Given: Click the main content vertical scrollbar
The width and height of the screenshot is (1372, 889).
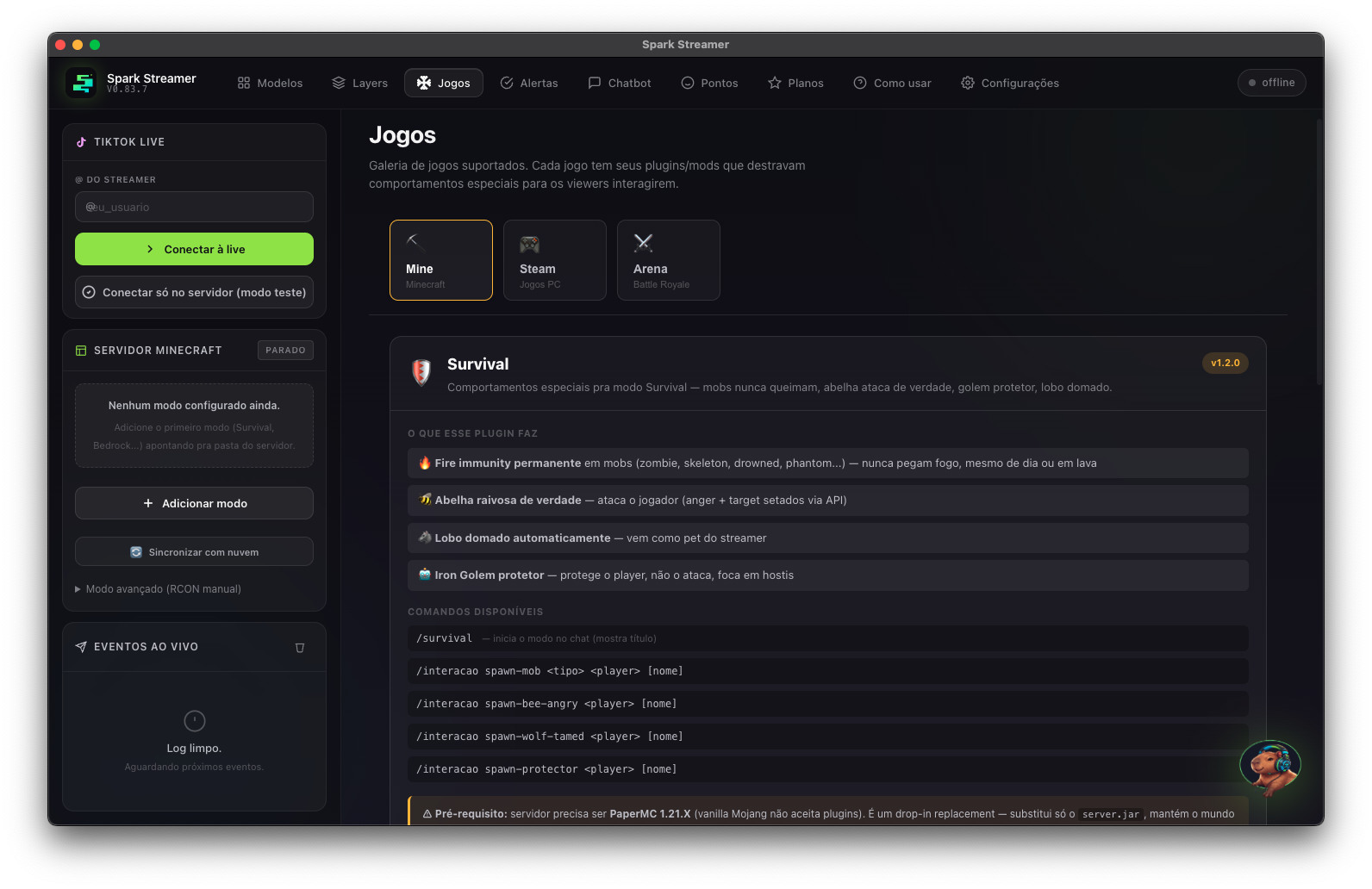Looking at the screenshot, I should [1319, 252].
